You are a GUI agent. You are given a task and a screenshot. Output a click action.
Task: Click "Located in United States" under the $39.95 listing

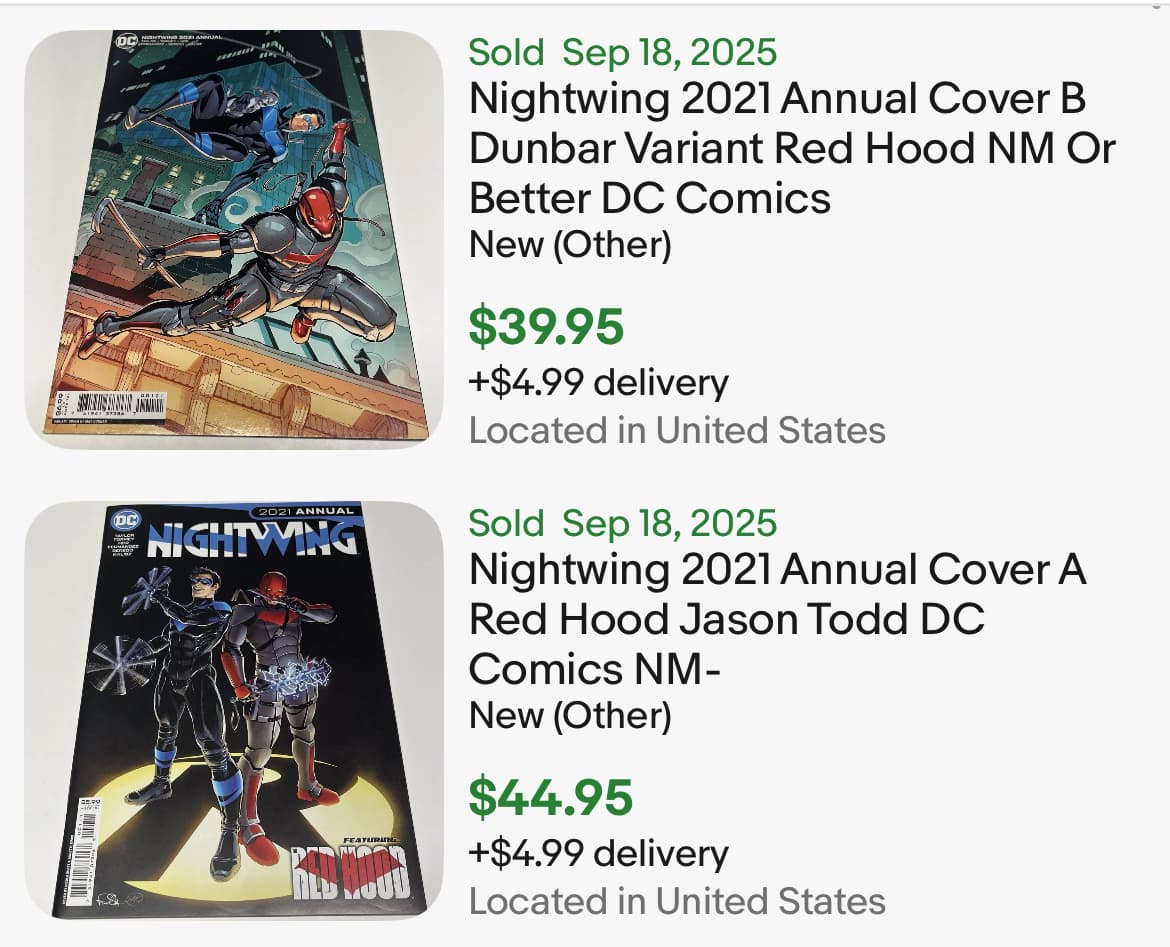tap(677, 430)
